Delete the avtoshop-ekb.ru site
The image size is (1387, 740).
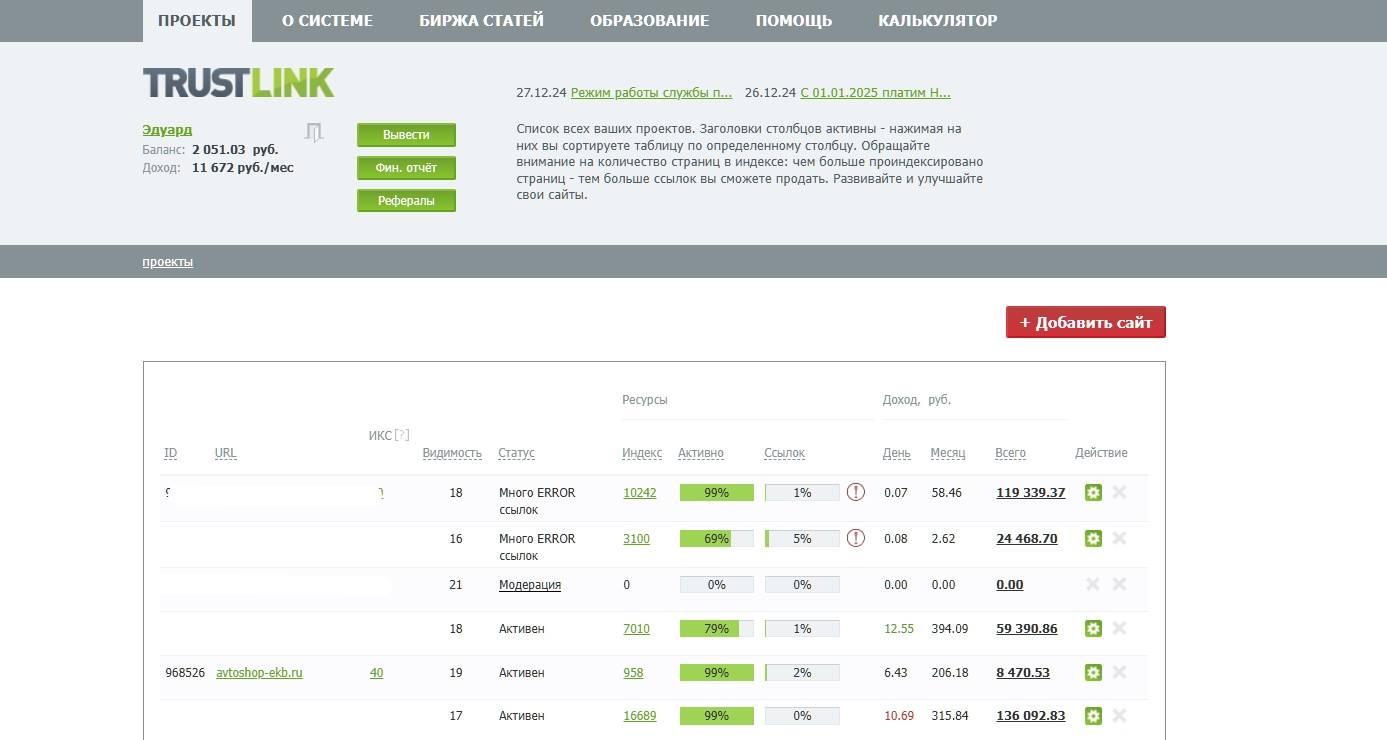[1119, 672]
